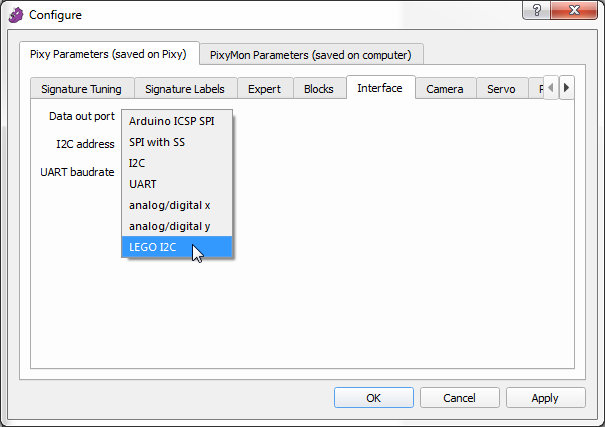Switch to the Blocks tab

click(319, 89)
